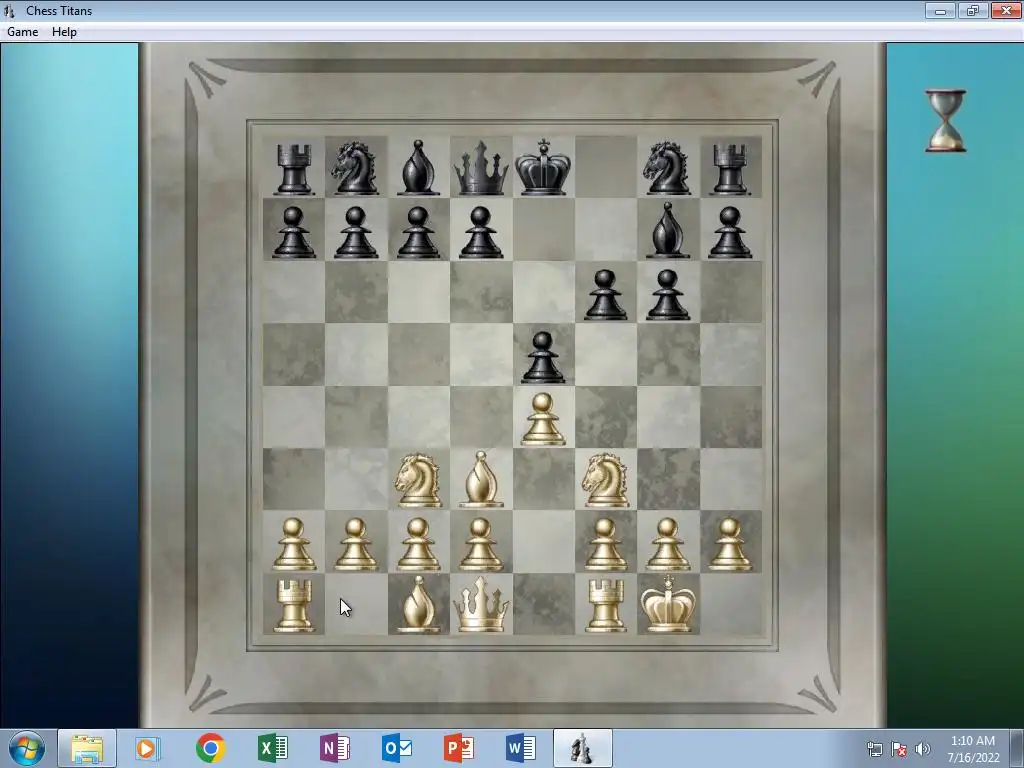This screenshot has width=1024, height=768.
Task: Select the black rook on a8
Action: (x=294, y=169)
